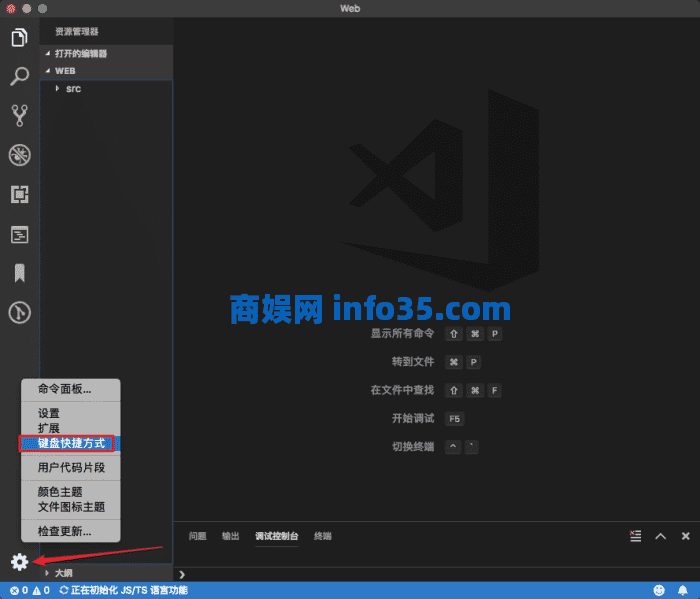Maximize the panel with the up chevron

click(660, 536)
